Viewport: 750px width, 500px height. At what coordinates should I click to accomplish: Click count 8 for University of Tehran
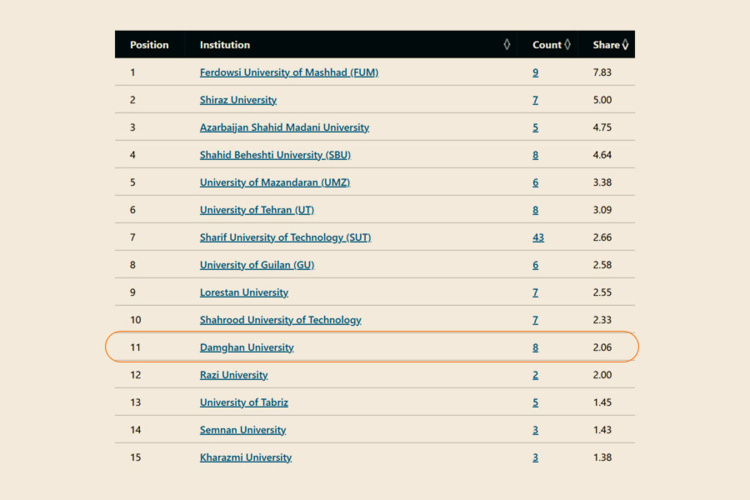[x=535, y=210]
